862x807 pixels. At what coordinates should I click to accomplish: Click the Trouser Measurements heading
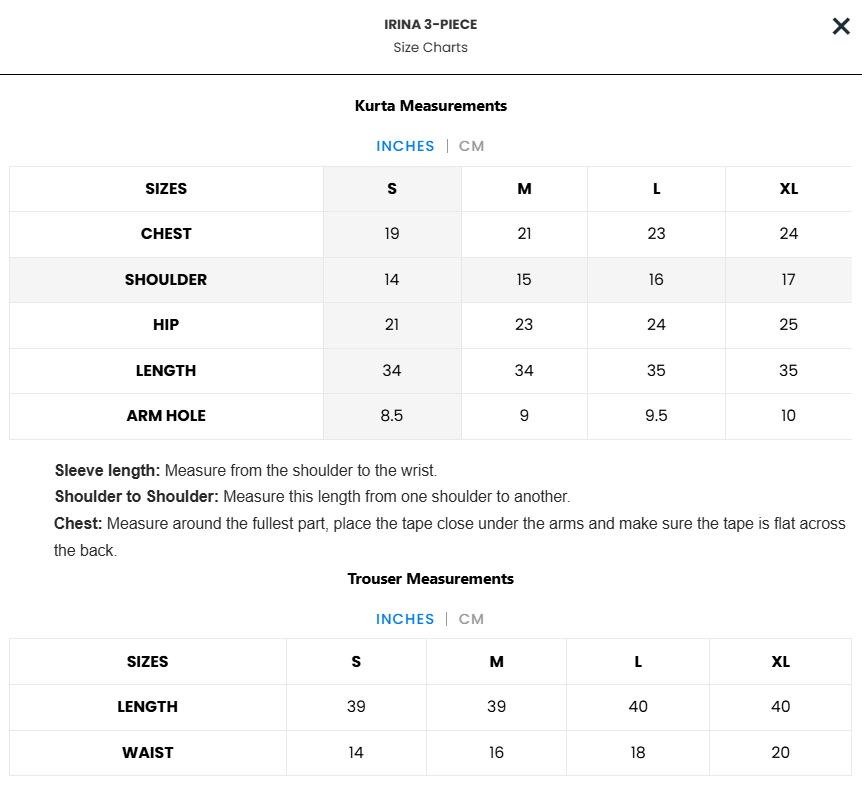click(x=430, y=579)
